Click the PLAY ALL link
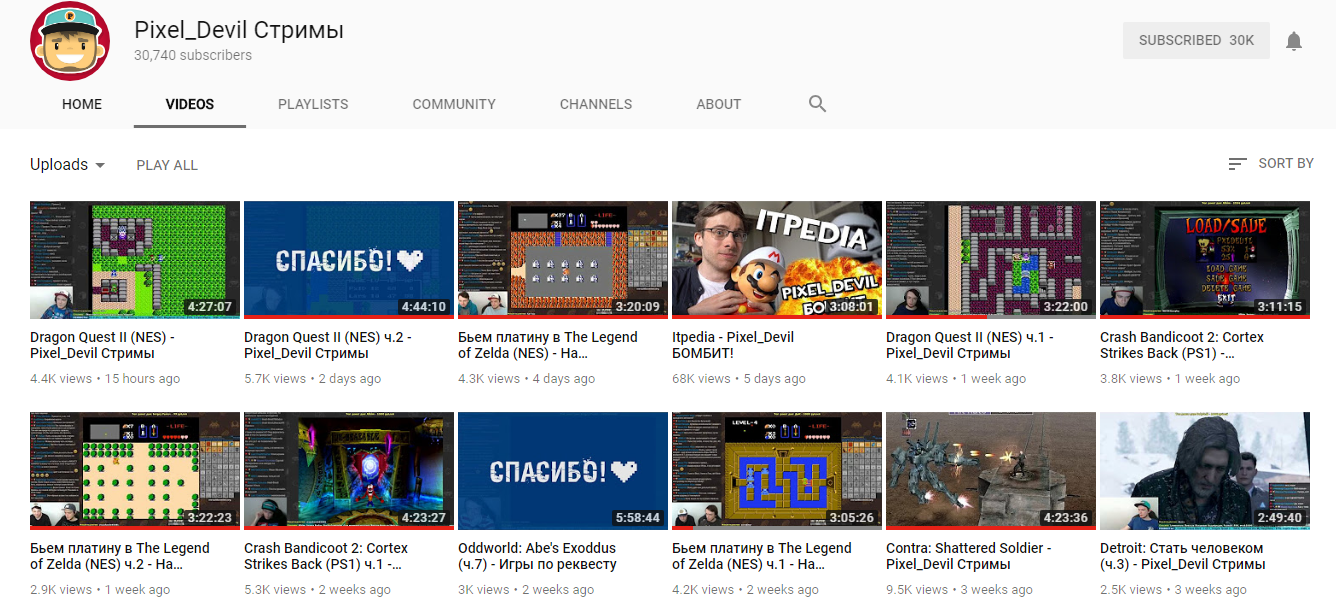This screenshot has width=1336, height=609. pyautogui.click(x=167, y=165)
